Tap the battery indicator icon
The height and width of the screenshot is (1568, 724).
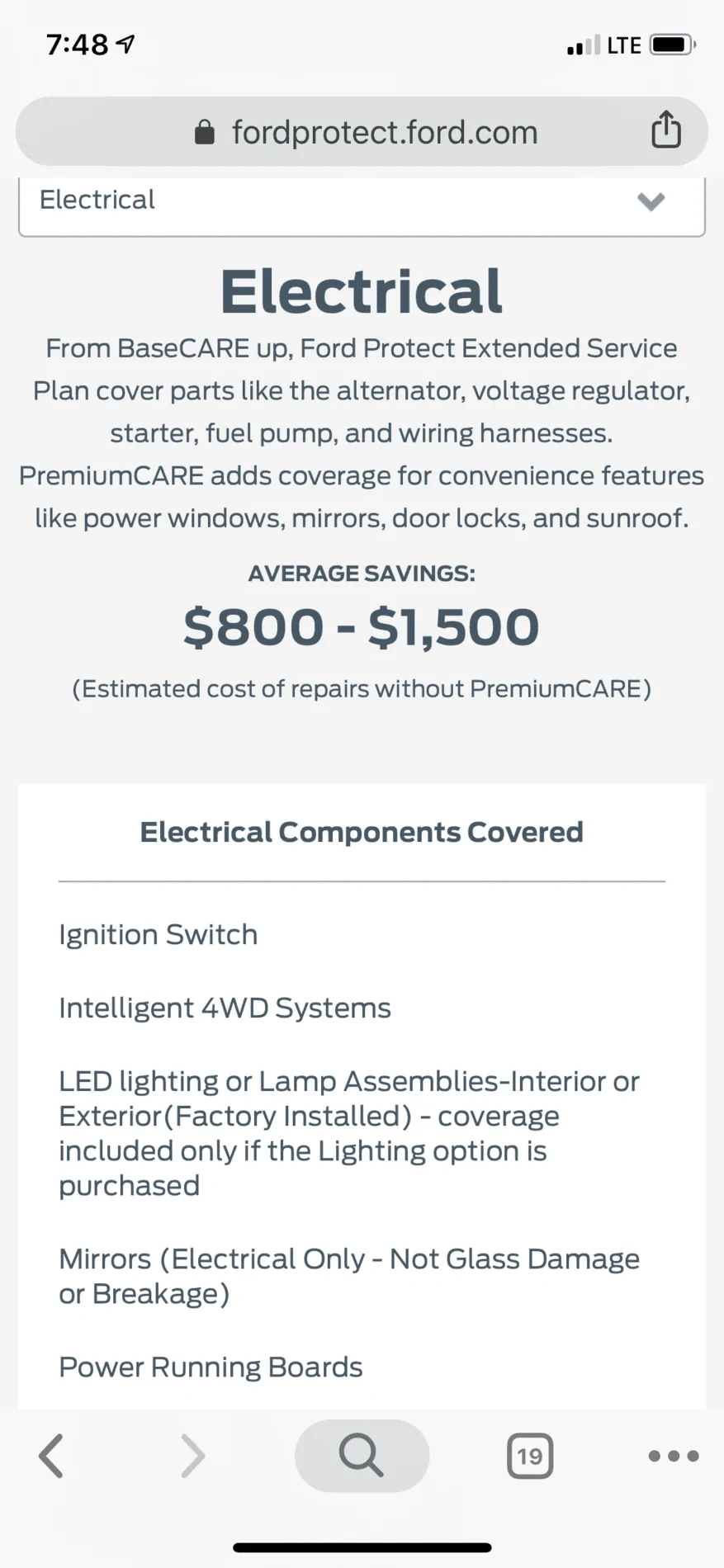(x=673, y=45)
